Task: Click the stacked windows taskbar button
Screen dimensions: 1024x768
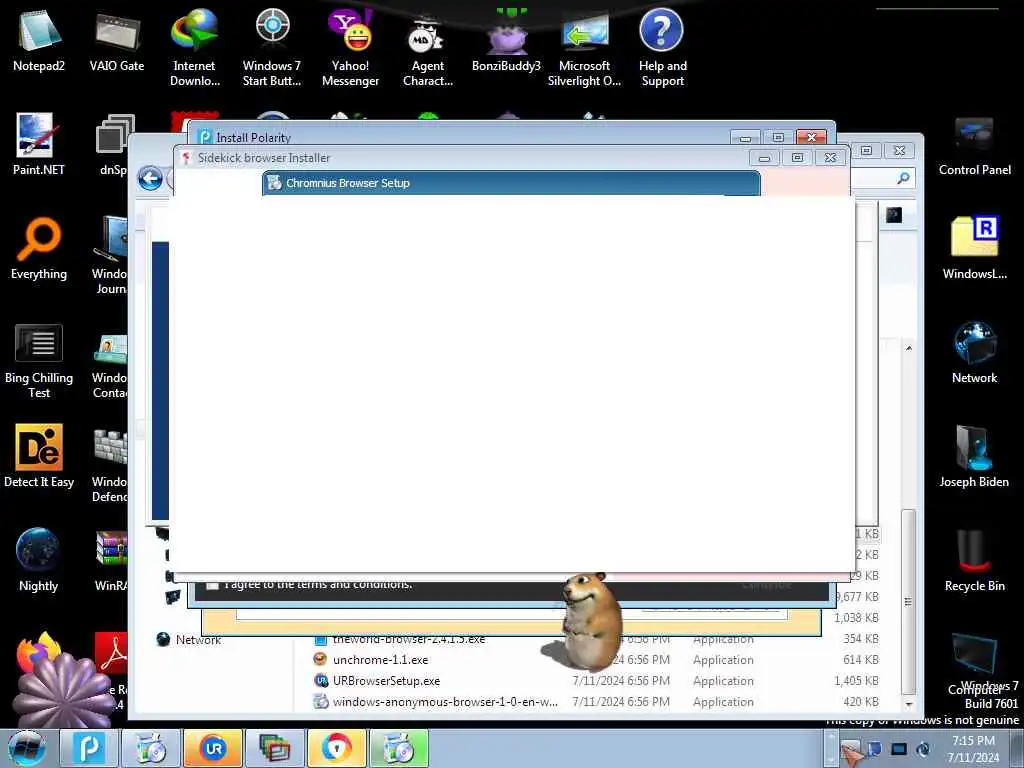Action: pos(275,748)
